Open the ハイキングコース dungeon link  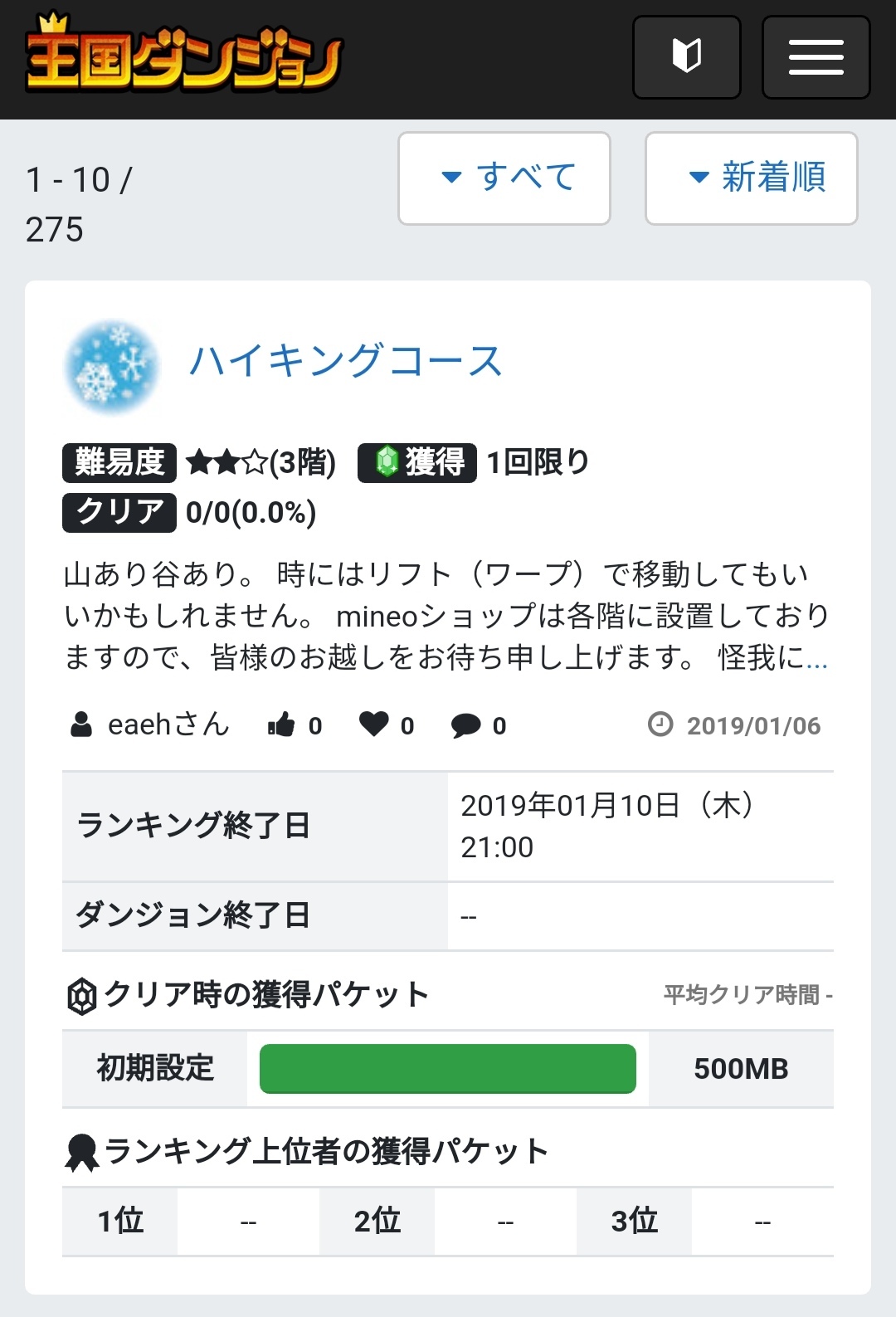pos(345,362)
